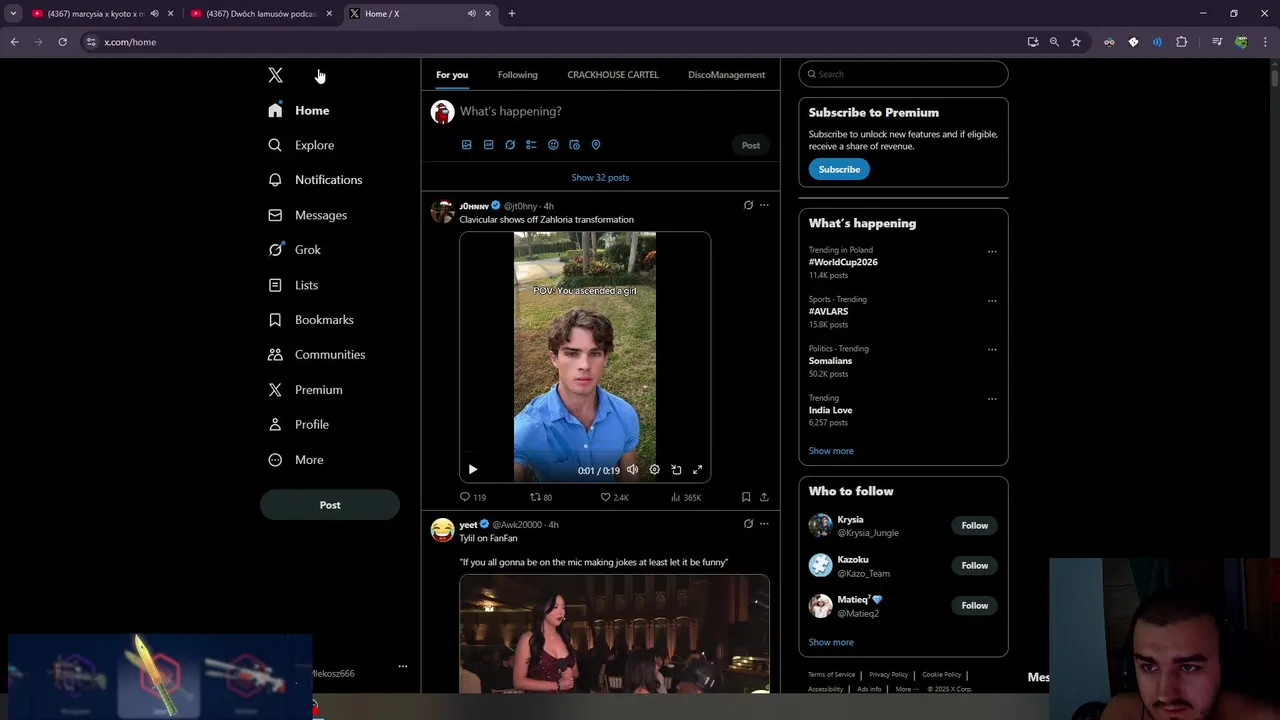Viewport: 1280px width, 720px height.
Task: Open more options on J0hnny's post
Action: pos(764,205)
